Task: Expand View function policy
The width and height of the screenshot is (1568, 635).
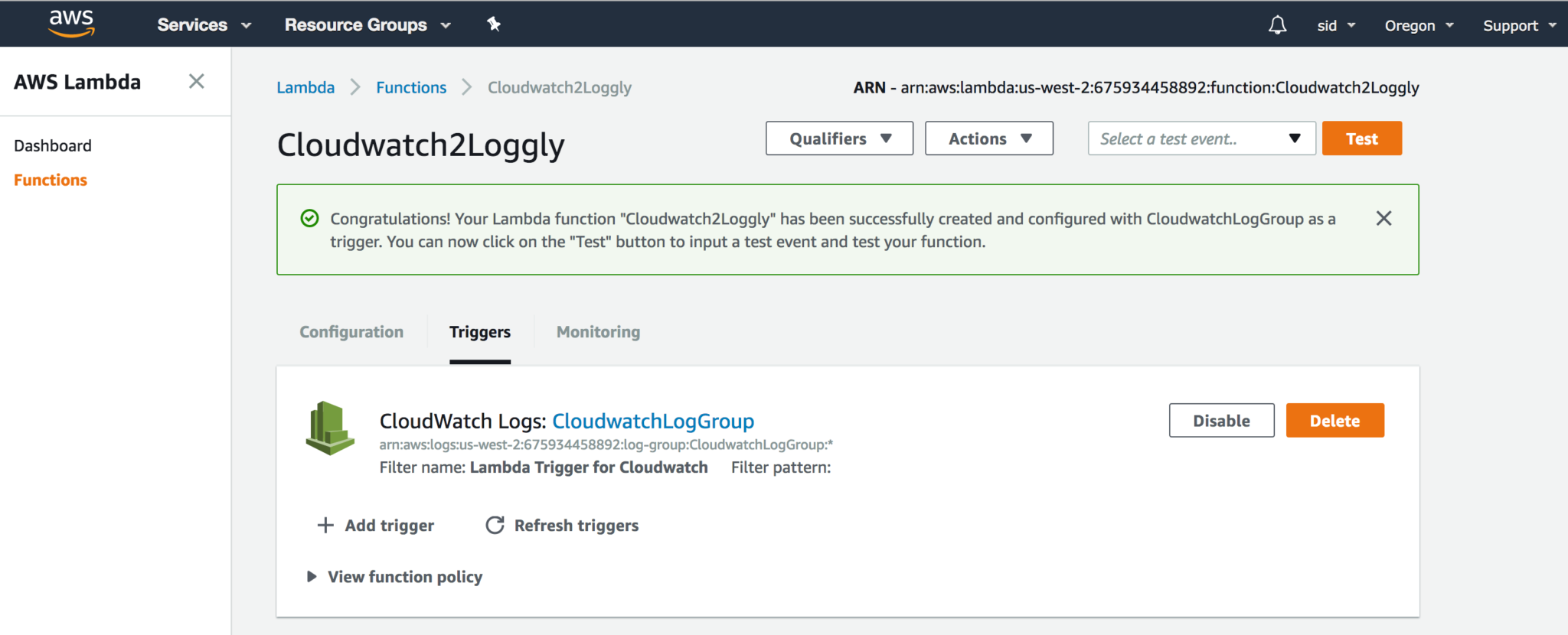Action: pos(395,577)
